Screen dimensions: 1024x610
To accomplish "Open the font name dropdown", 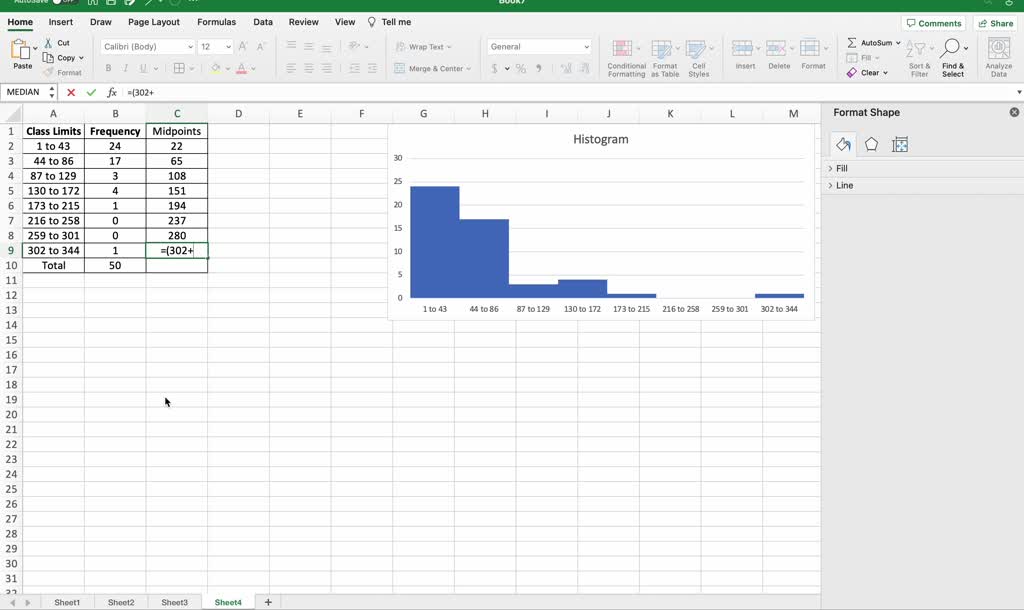I will (x=190, y=47).
